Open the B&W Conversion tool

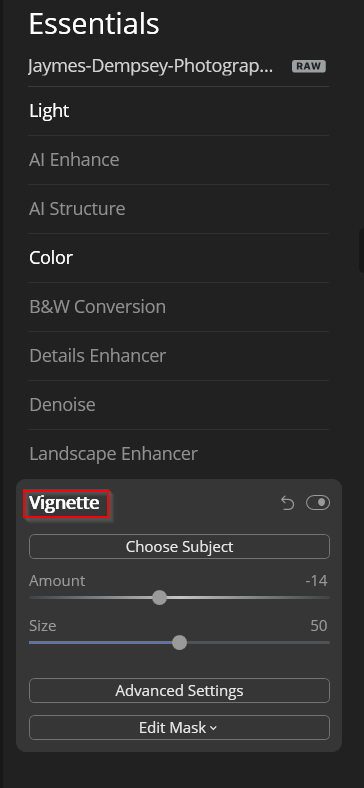point(178,307)
